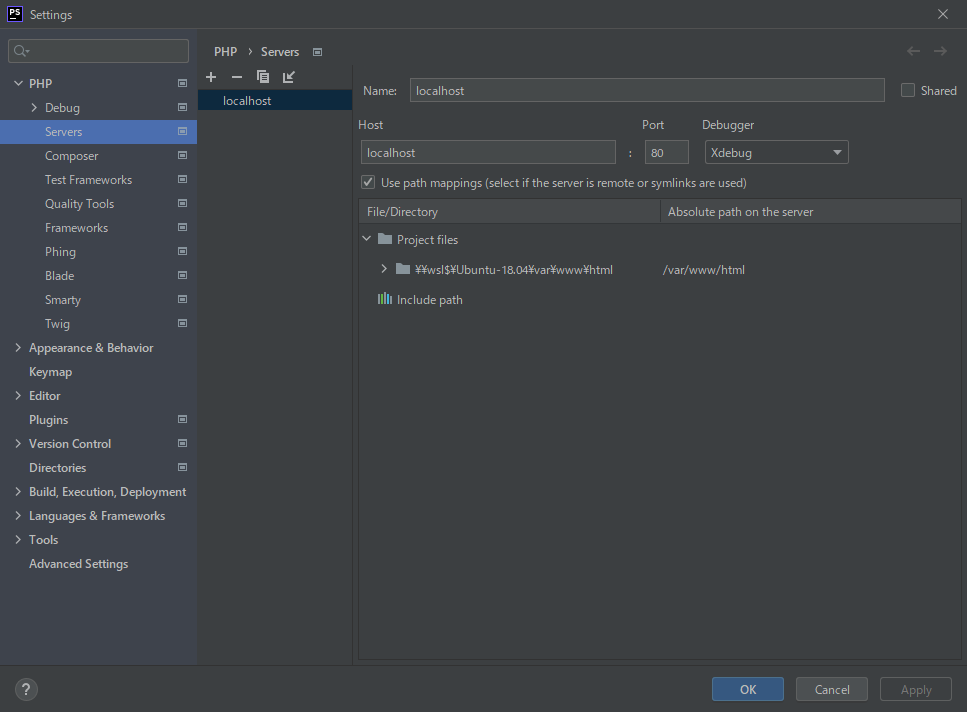The width and height of the screenshot is (967, 712).
Task: Click the Include path icon row
Action: coord(420,300)
